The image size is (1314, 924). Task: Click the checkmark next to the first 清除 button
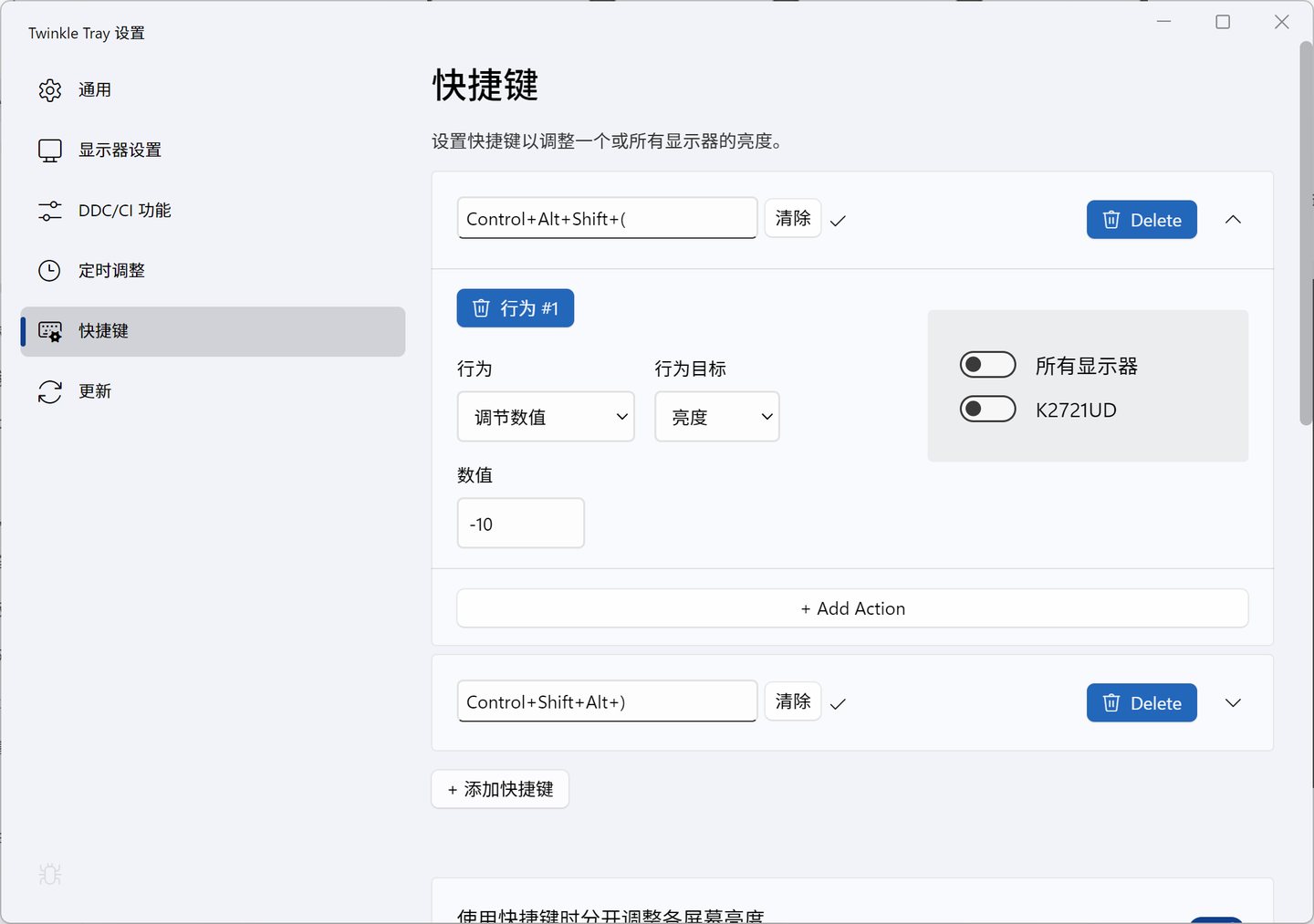pos(838,219)
